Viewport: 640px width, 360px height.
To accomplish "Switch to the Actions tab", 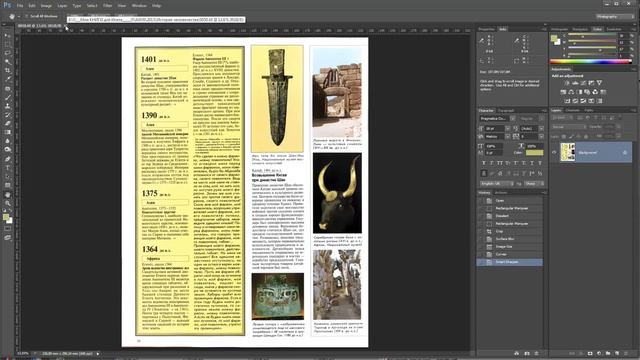I will [501, 193].
